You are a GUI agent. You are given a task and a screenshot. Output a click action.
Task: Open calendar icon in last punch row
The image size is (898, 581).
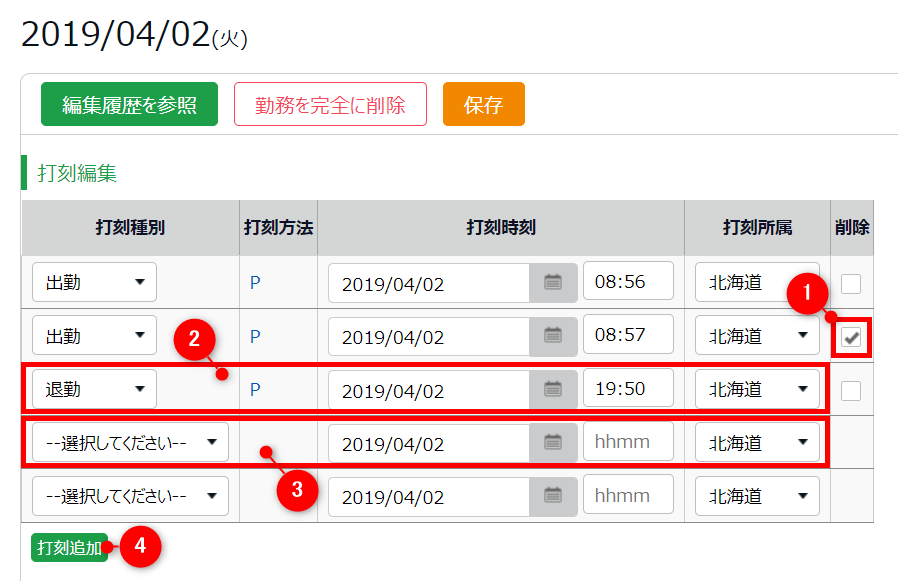click(x=553, y=496)
